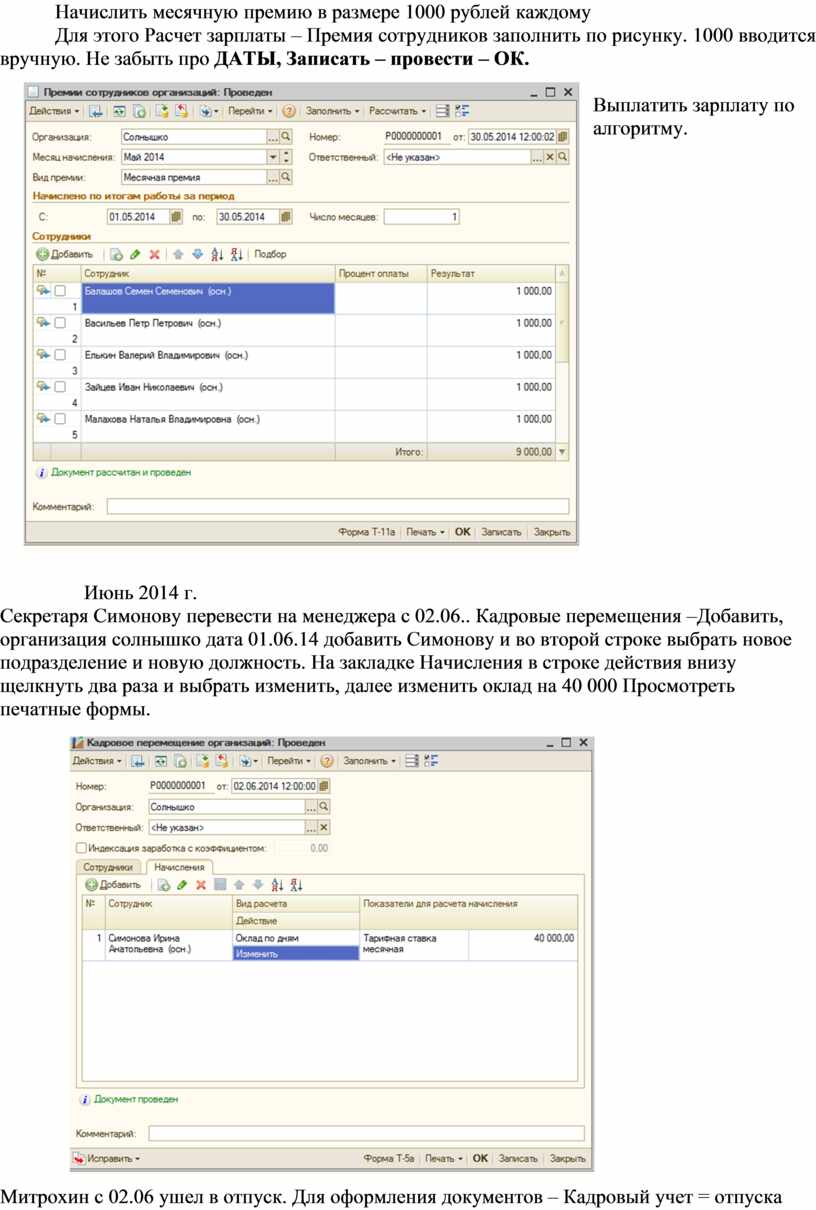Open Действия menu in Кадровое перемещение window

coord(98,761)
